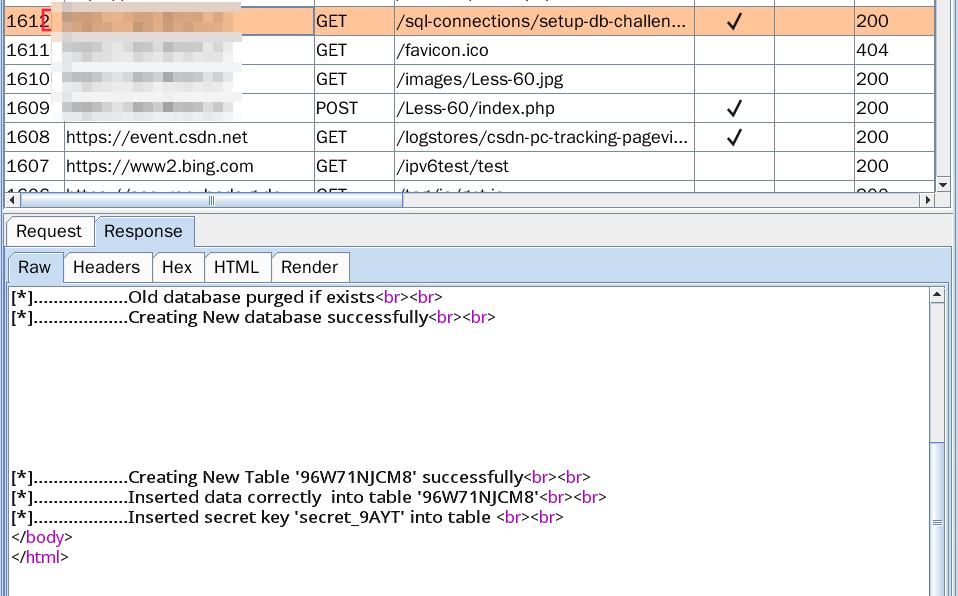Click the checkmark in row 1608
The image size is (958, 596).
[x=734, y=137]
